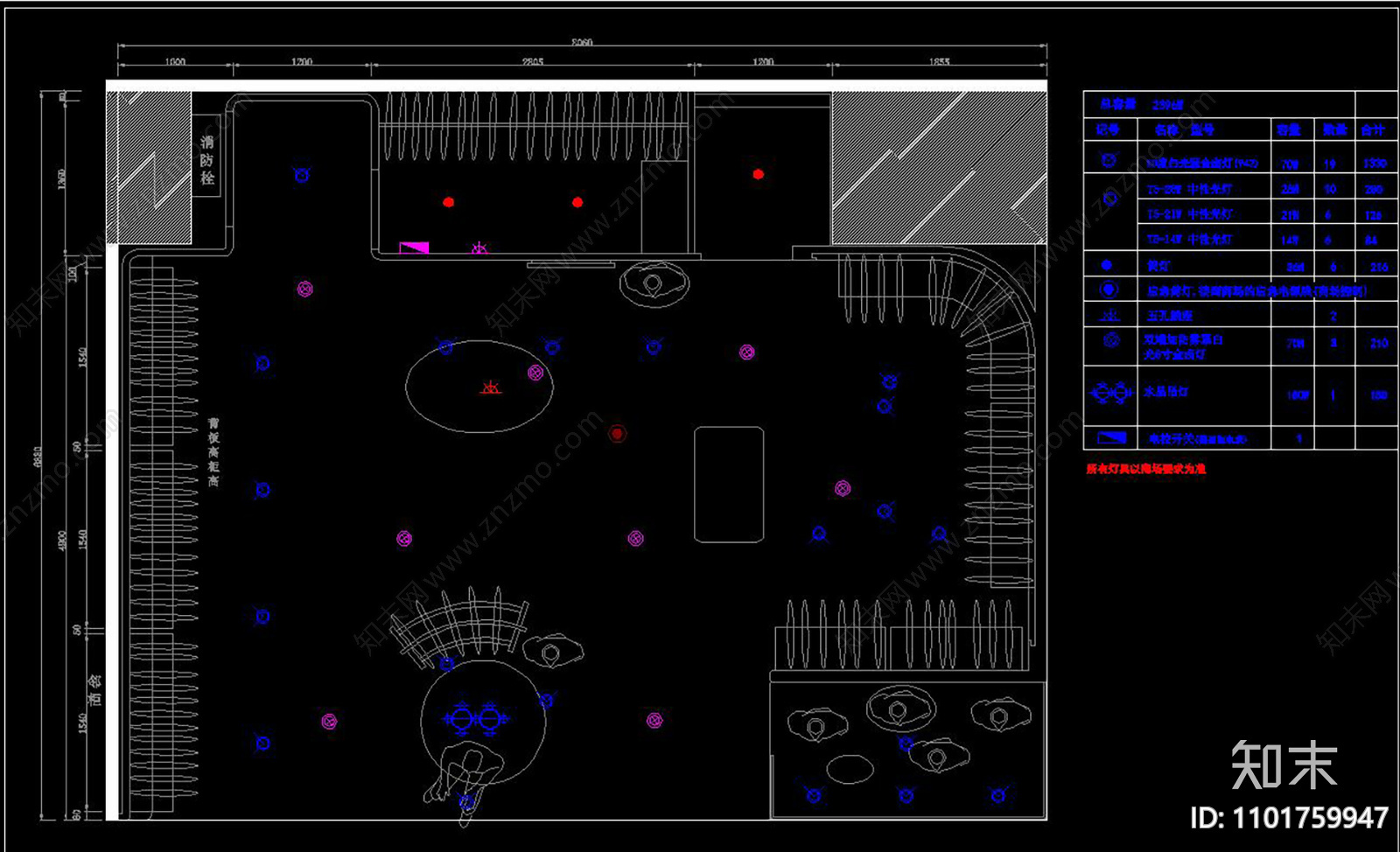Select the 2805 dimension text
The height and width of the screenshot is (852, 1400).
tap(533, 62)
